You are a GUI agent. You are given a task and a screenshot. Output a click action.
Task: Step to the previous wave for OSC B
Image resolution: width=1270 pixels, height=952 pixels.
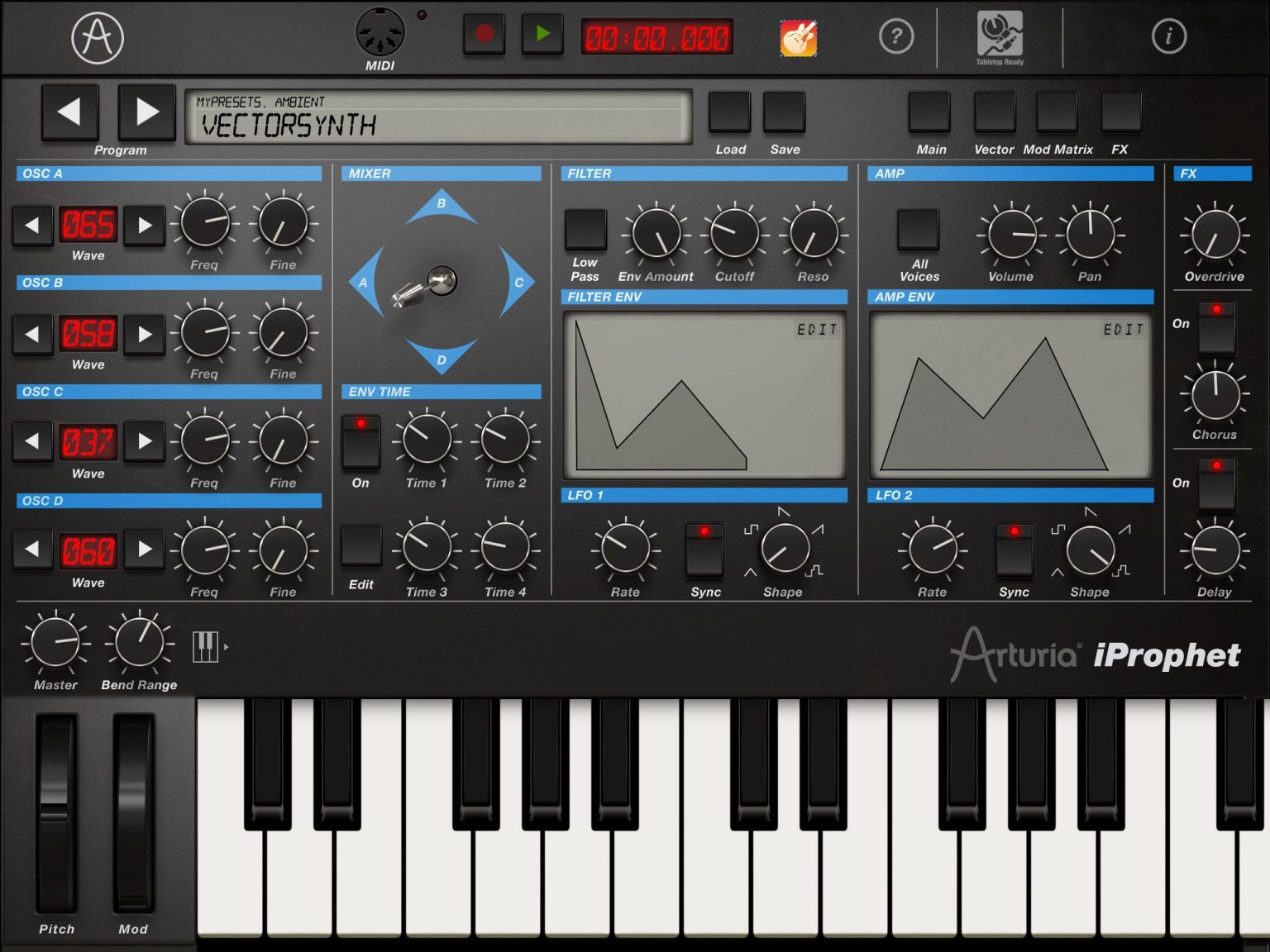click(x=32, y=334)
